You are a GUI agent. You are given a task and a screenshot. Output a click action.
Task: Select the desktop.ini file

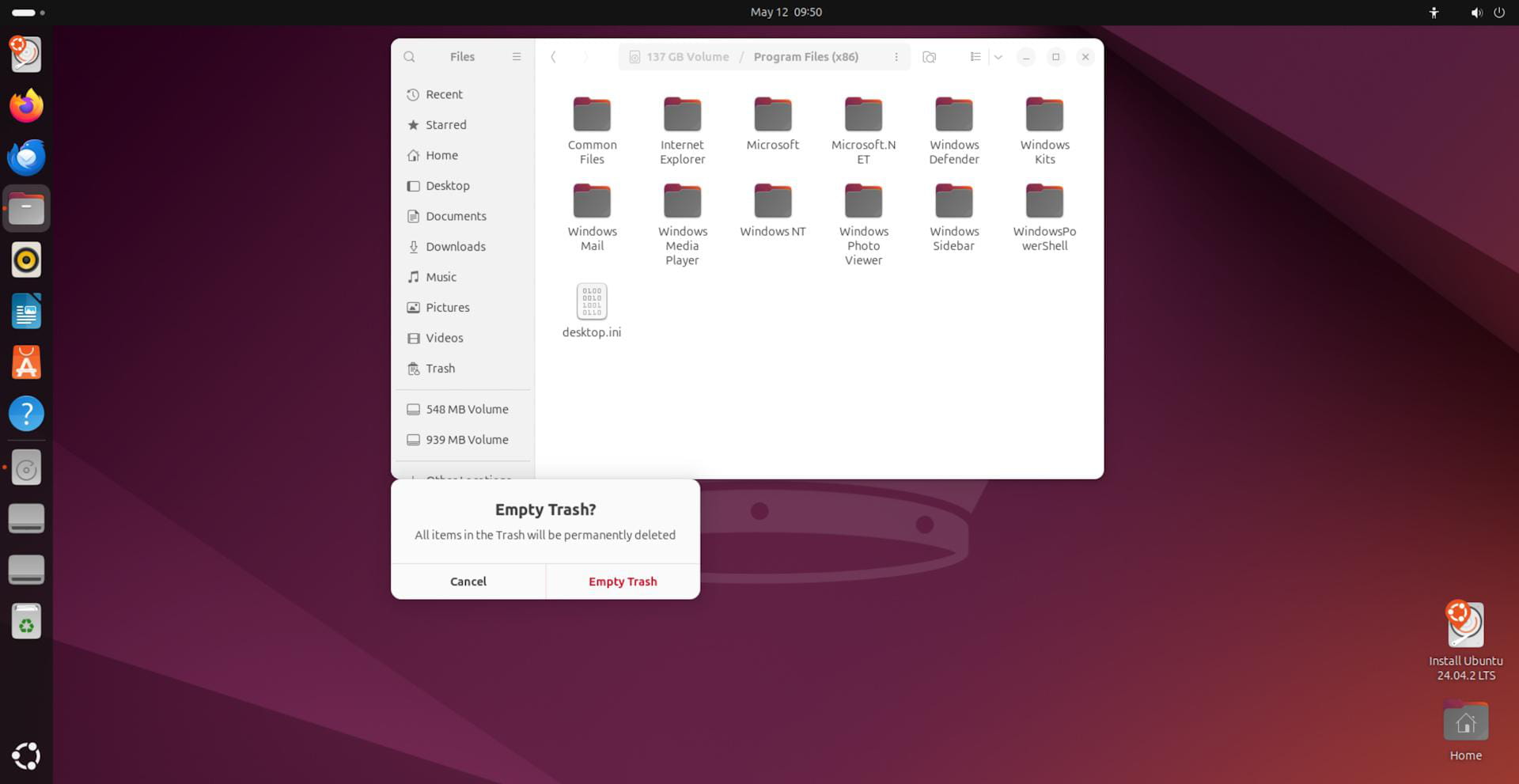pos(592,310)
